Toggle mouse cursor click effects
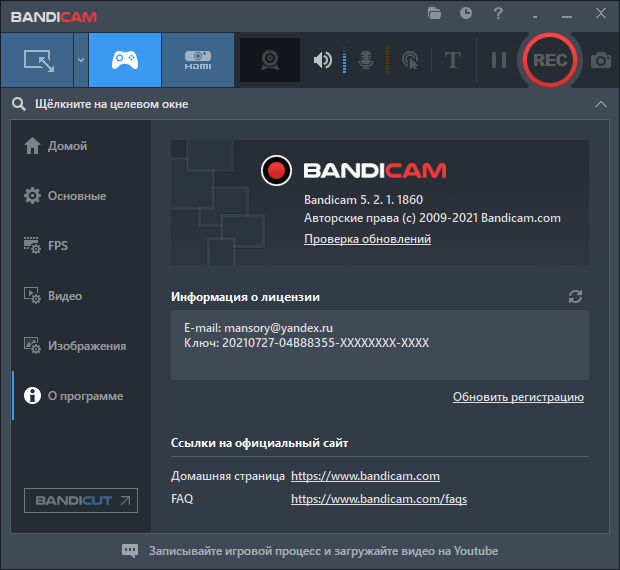Viewport: 620px width, 570px height. [x=409, y=60]
